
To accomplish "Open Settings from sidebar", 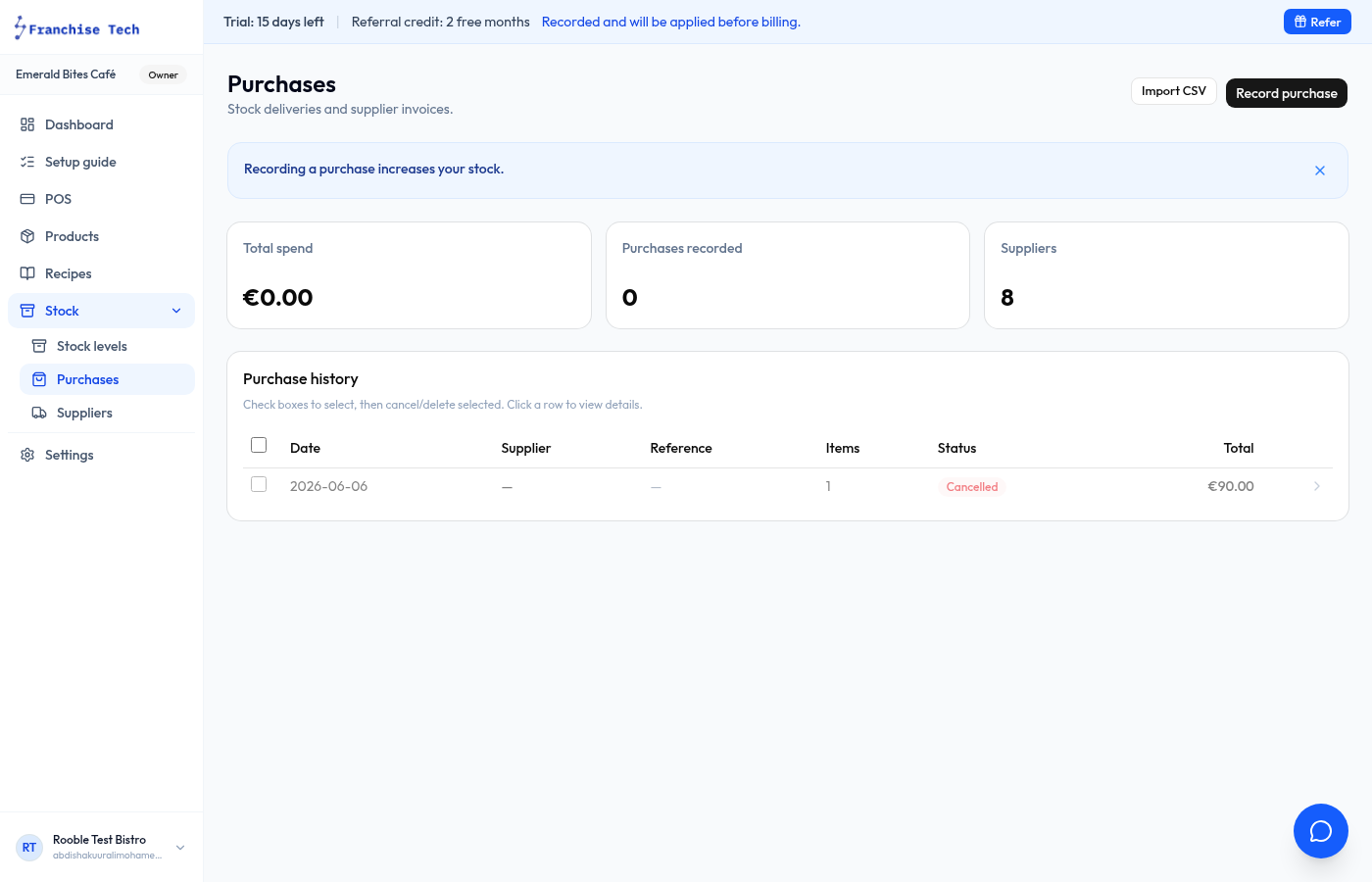I will pyautogui.click(x=102, y=455).
